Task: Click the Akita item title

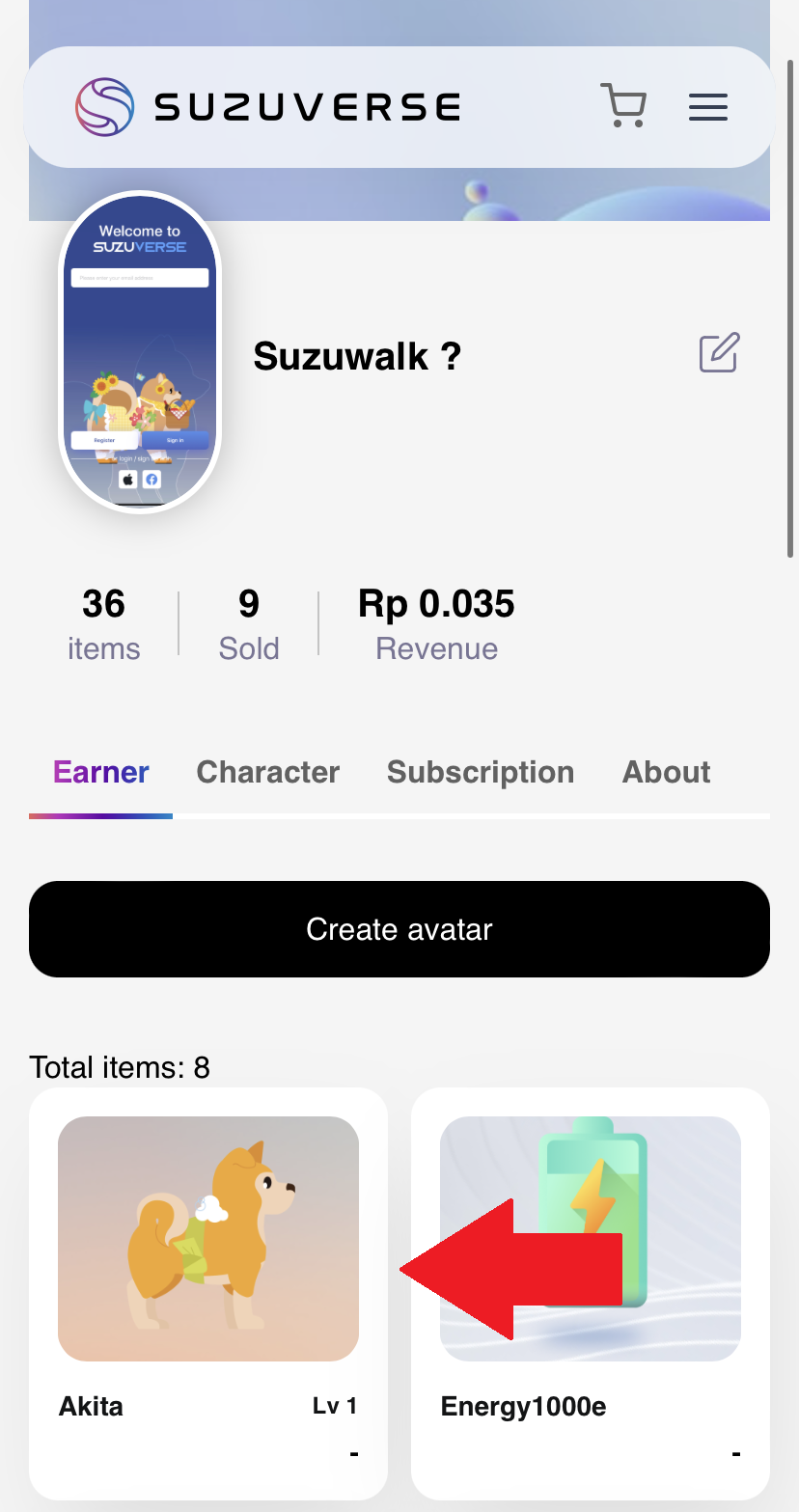Action: (91, 1406)
